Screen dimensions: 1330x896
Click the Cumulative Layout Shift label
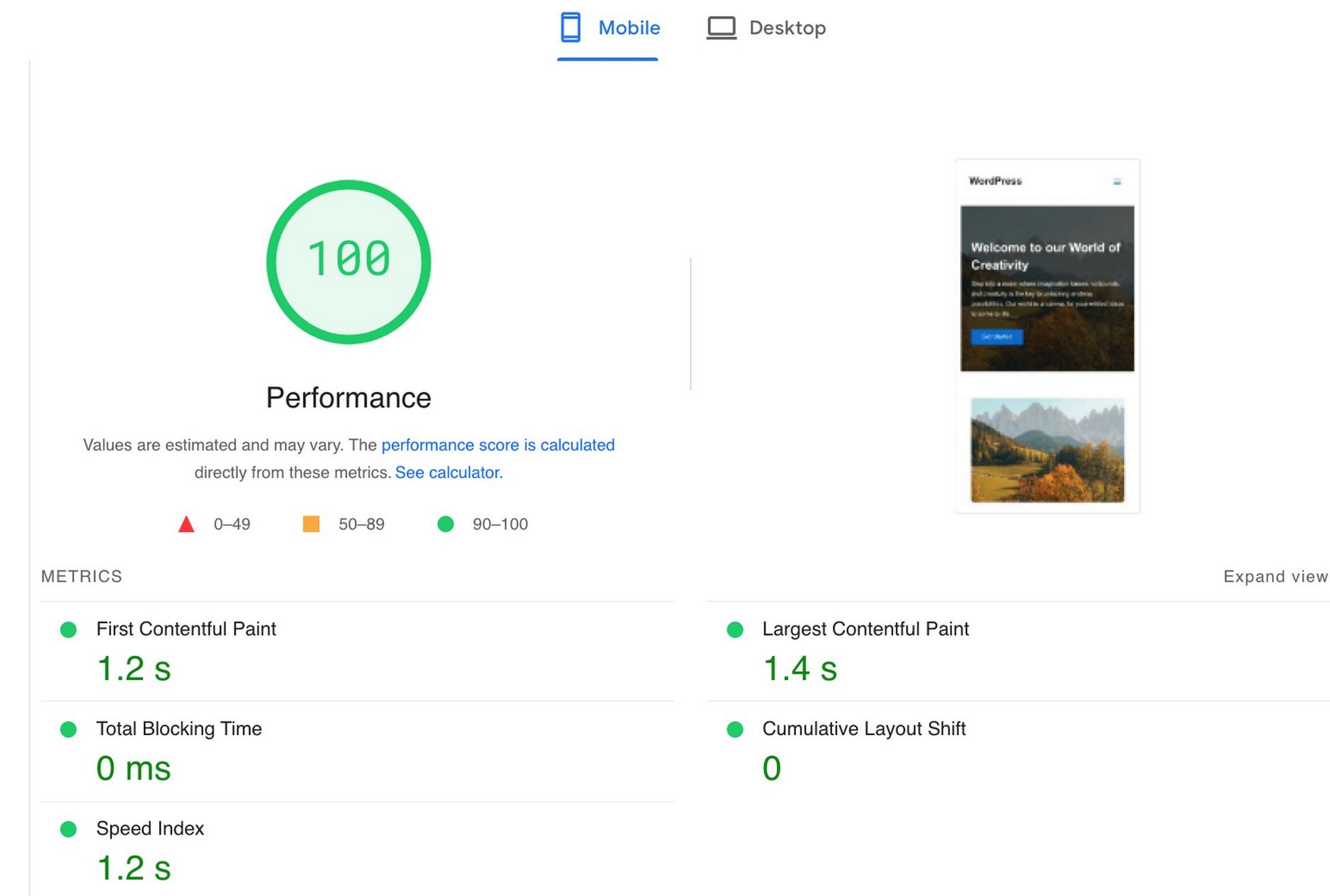864,728
